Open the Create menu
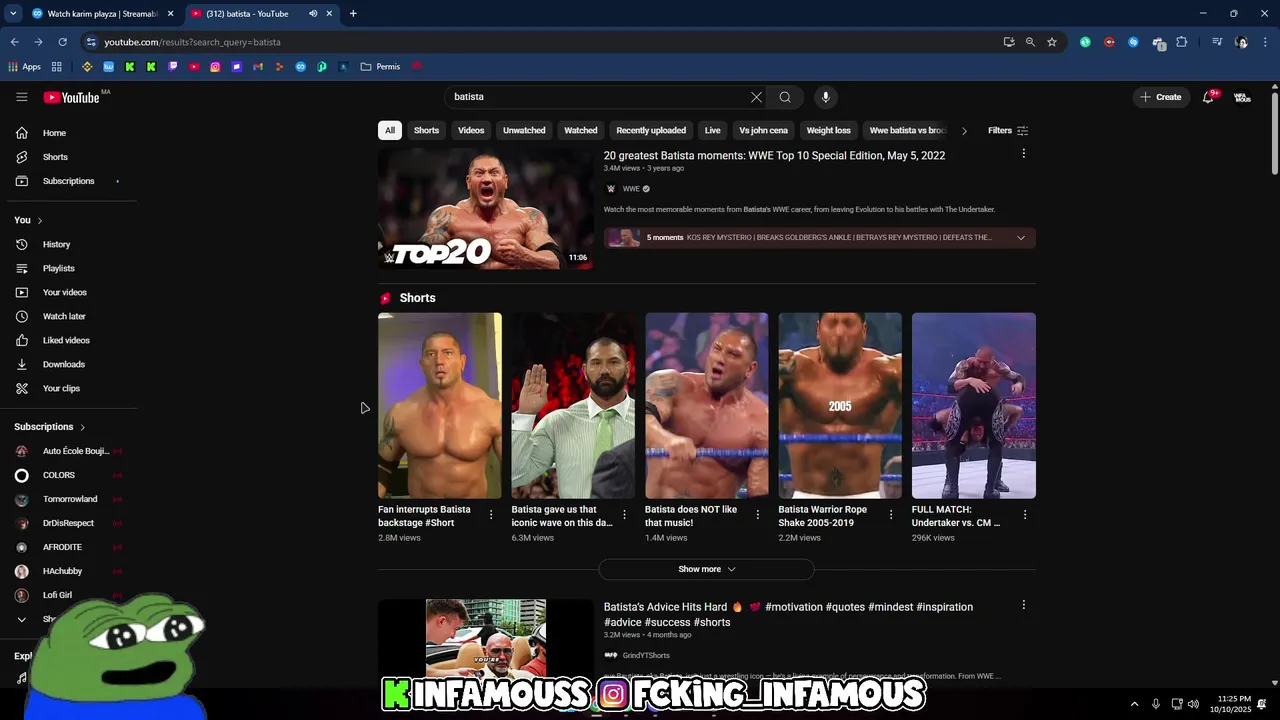Image resolution: width=1280 pixels, height=720 pixels. point(1161,97)
